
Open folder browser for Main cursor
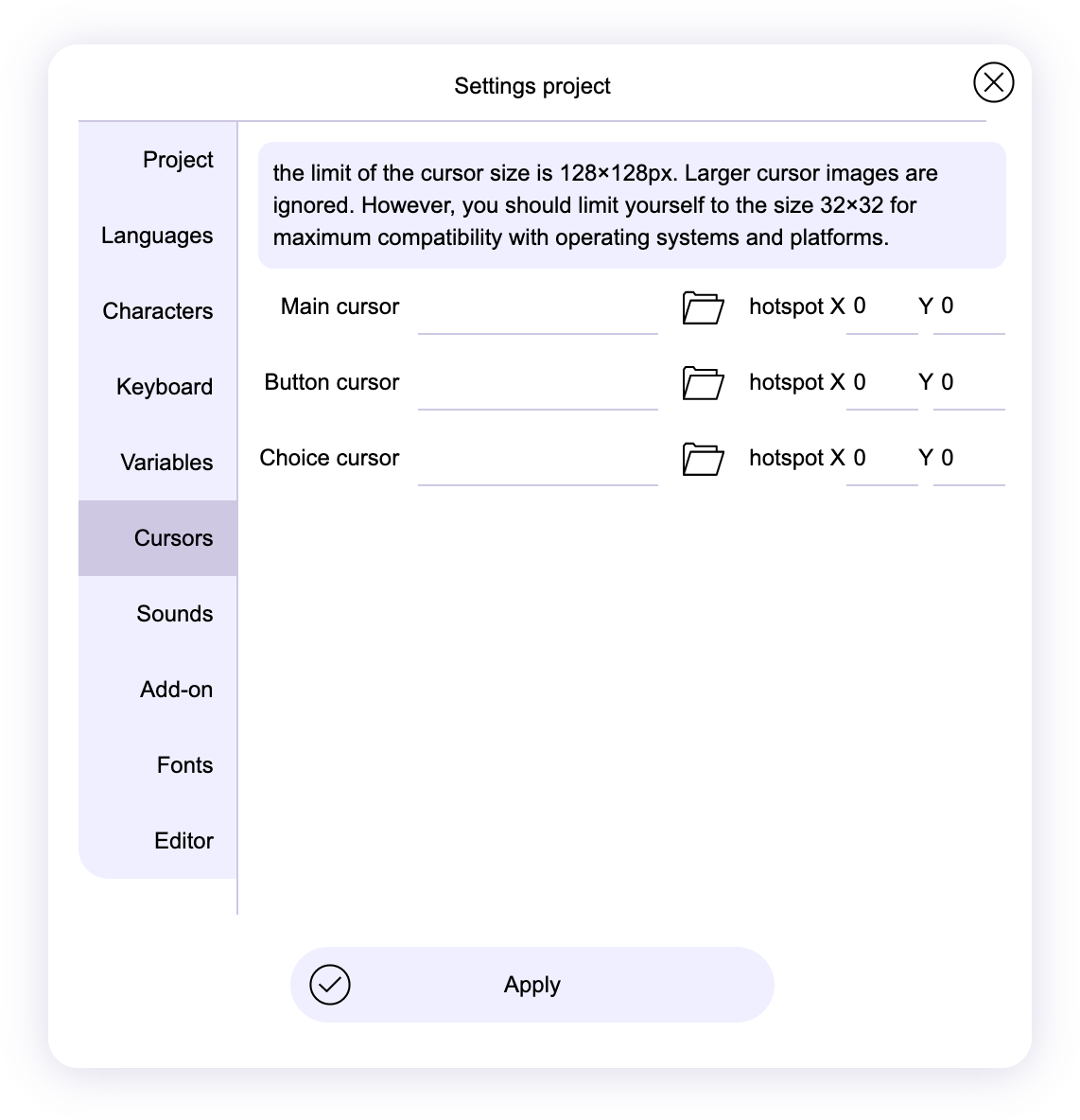click(x=703, y=307)
